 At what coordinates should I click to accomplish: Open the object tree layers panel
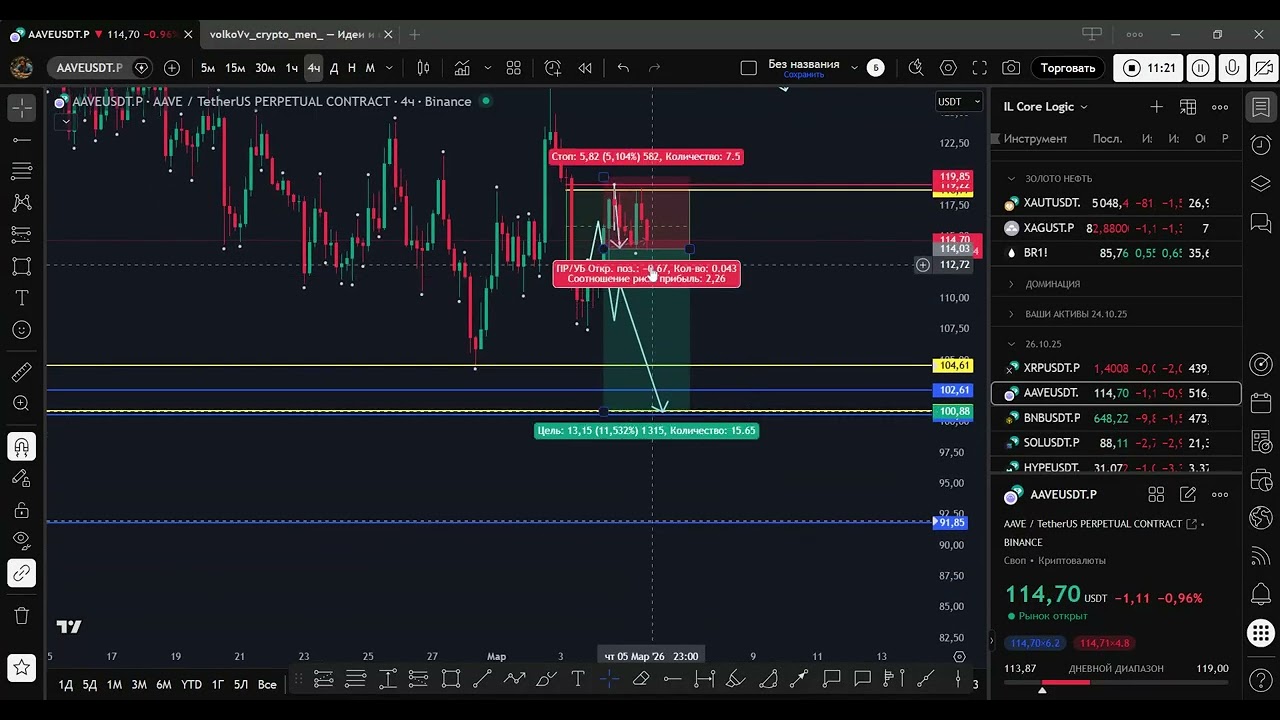click(x=1261, y=184)
